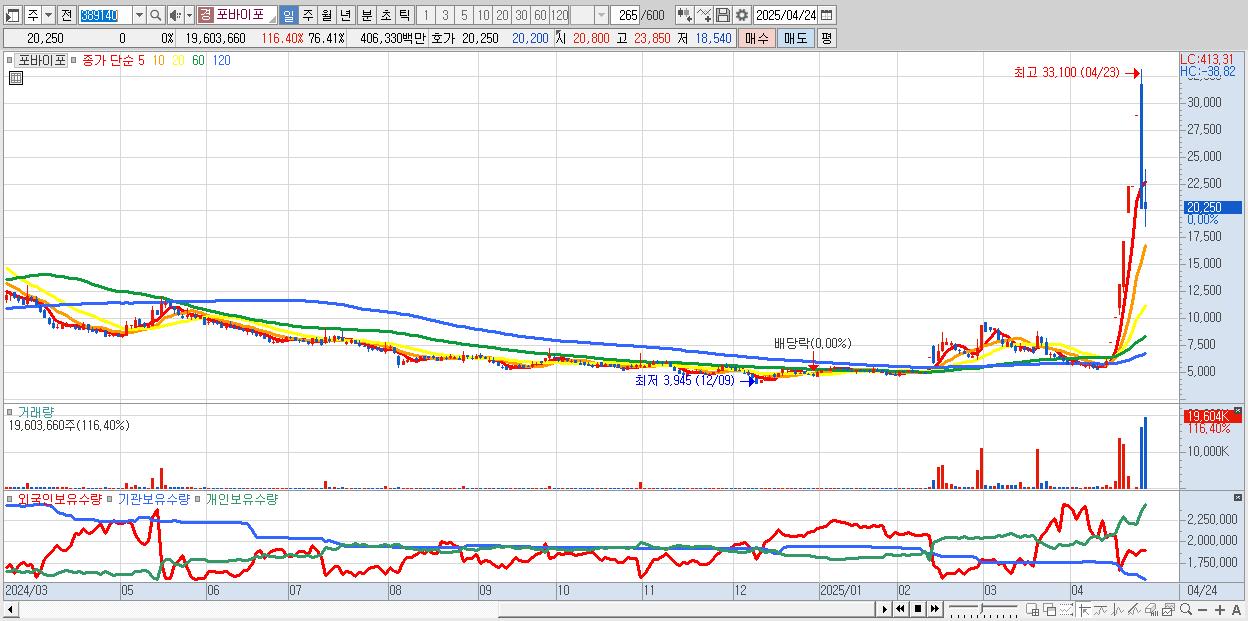Toggle the 개인보유수량 legend item
This screenshot has width=1248, height=621.
241,498
